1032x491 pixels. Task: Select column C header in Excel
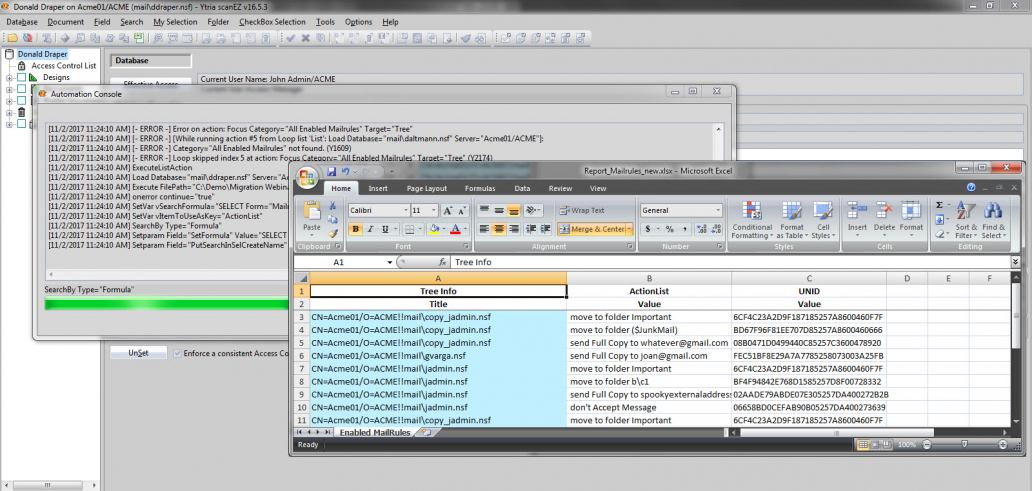pos(809,278)
